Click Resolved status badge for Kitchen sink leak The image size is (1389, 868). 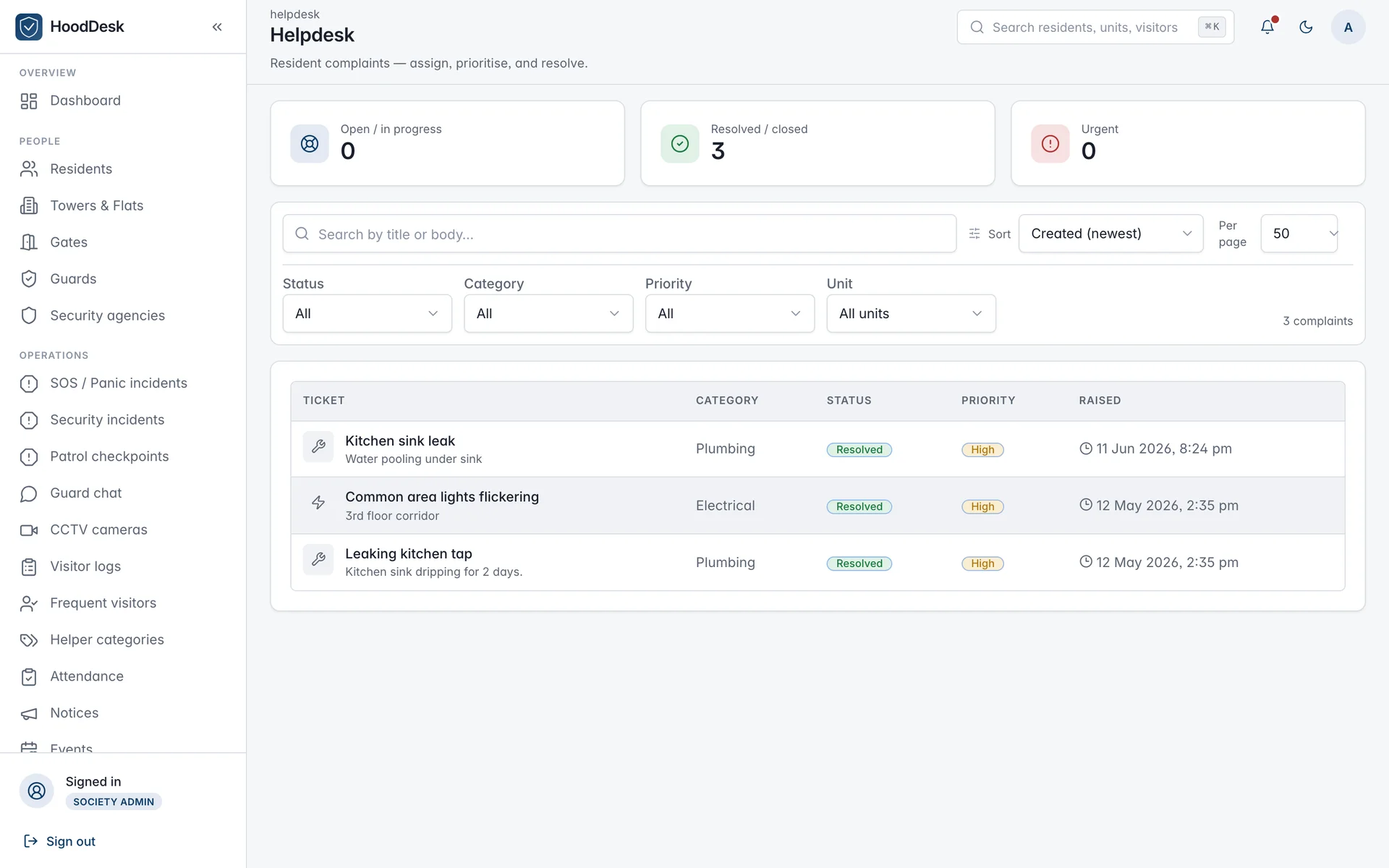[x=859, y=449]
